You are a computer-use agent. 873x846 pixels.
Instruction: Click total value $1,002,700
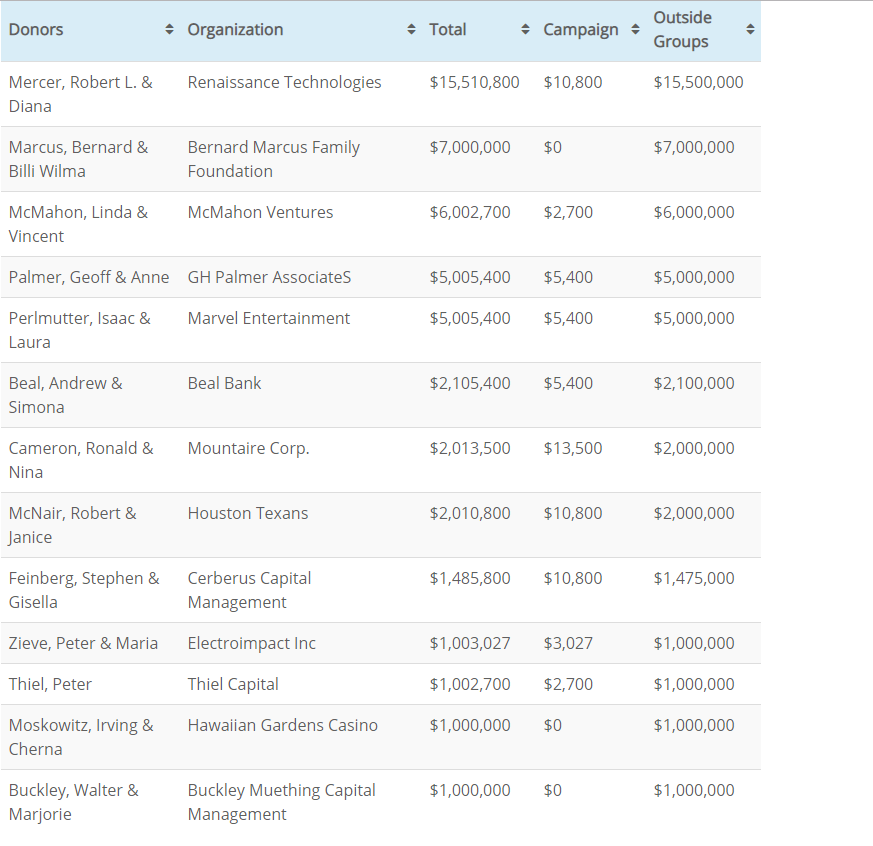coord(470,685)
